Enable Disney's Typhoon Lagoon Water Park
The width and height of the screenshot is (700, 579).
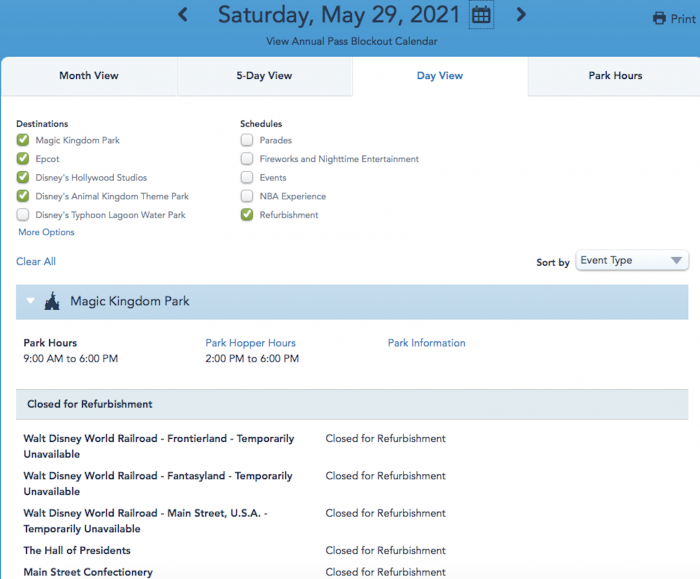click(23, 215)
